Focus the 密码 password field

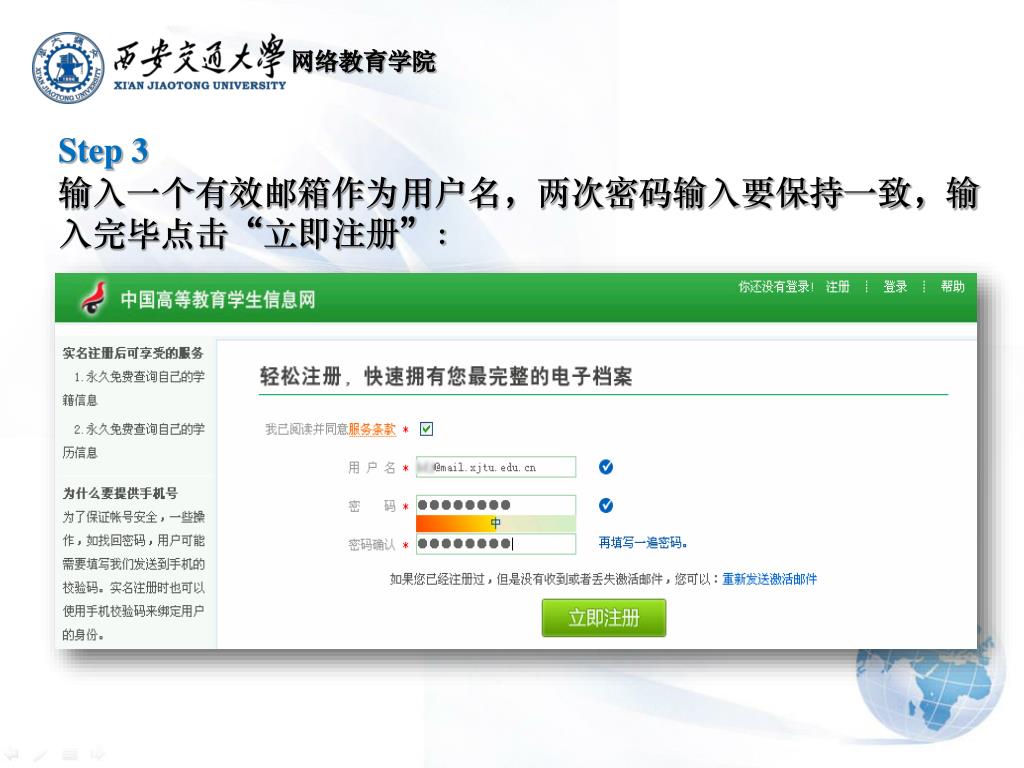496,505
